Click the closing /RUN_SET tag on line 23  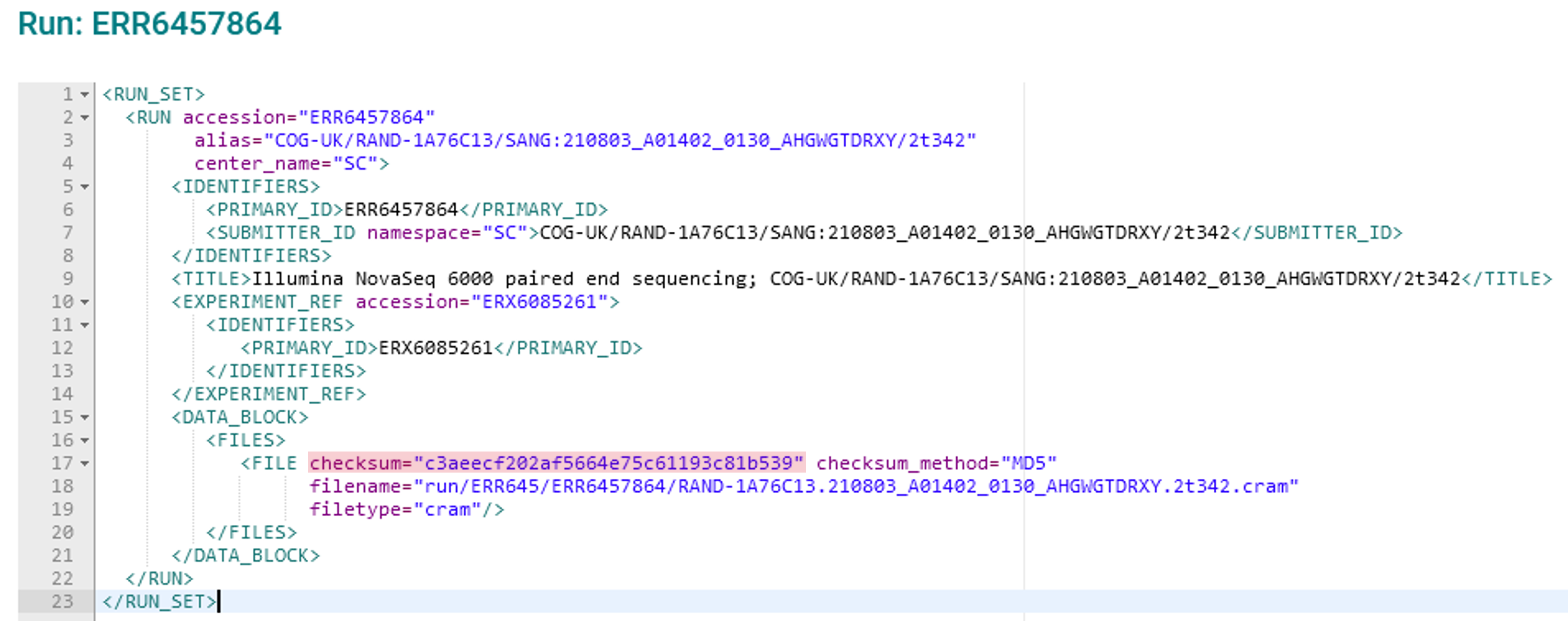(159, 602)
